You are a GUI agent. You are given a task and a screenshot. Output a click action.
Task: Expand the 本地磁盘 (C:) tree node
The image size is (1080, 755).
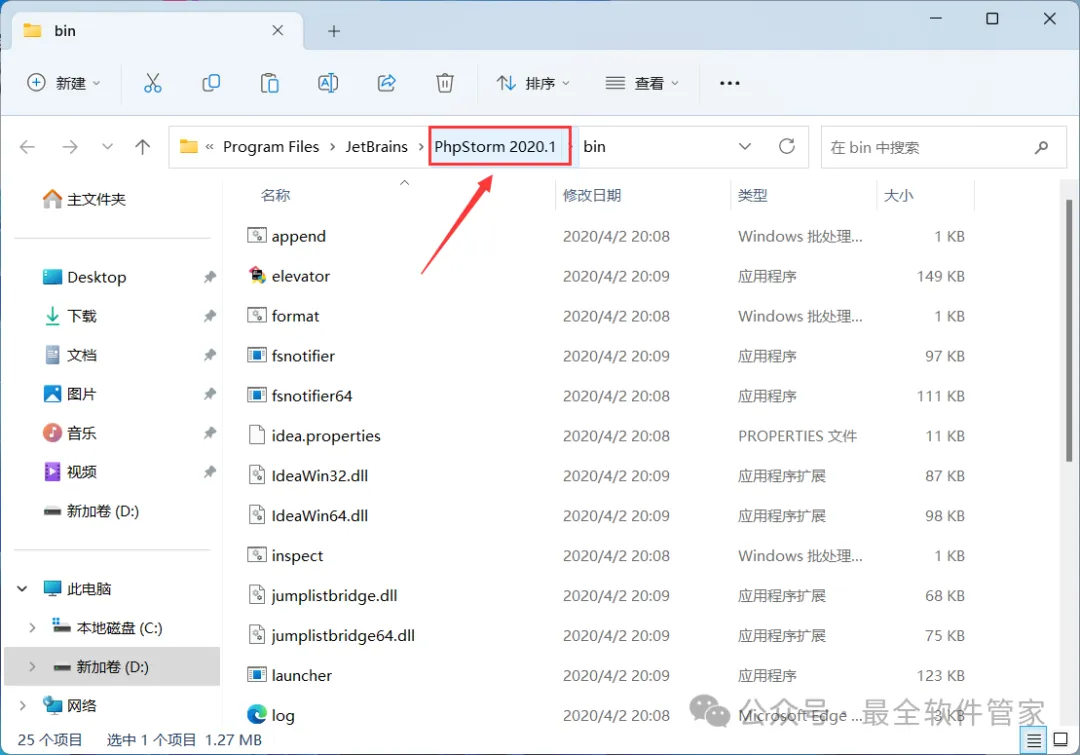point(32,628)
